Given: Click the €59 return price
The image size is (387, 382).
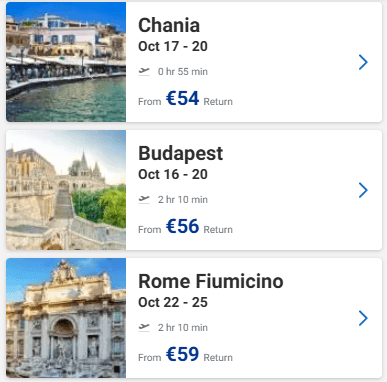Looking at the screenshot, I should coord(182,354).
